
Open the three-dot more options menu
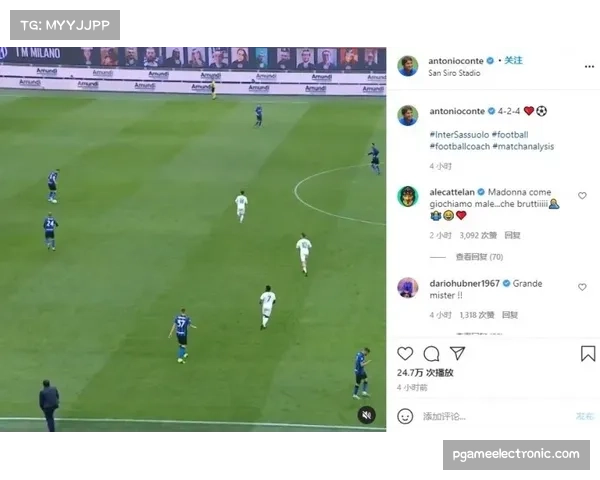pos(589,67)
